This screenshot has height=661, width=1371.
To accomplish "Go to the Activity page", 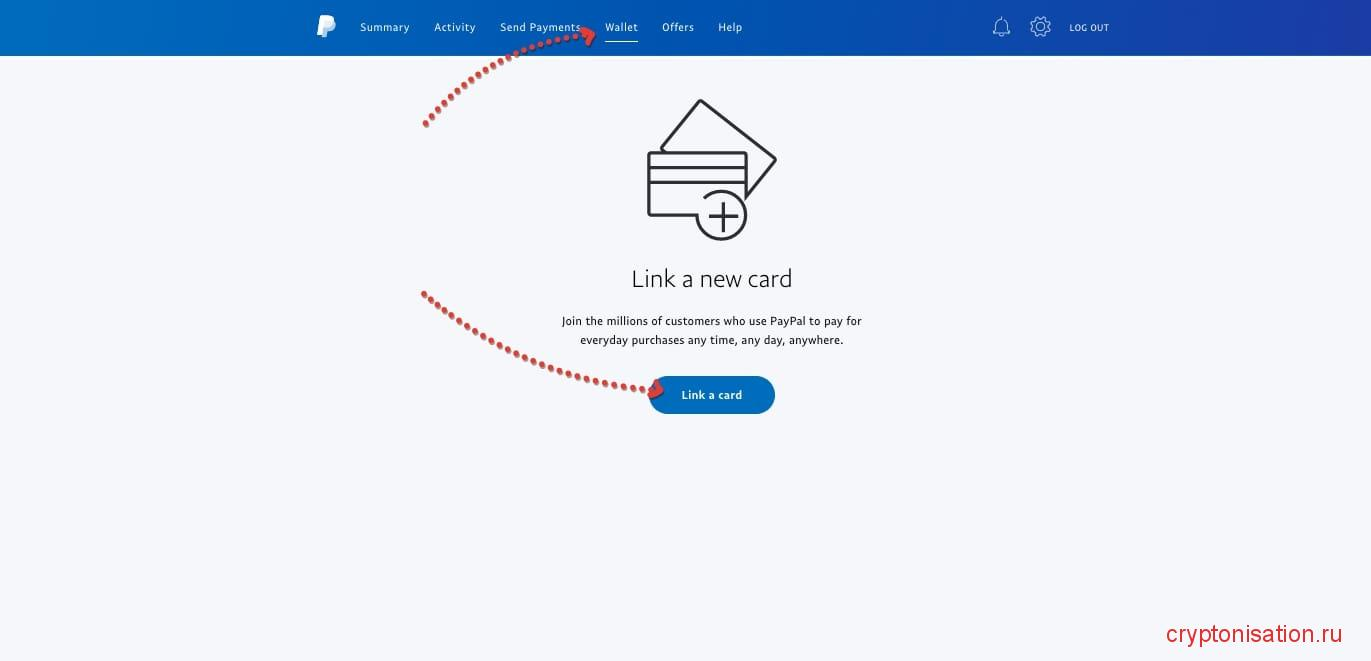I will click(455, 27).
